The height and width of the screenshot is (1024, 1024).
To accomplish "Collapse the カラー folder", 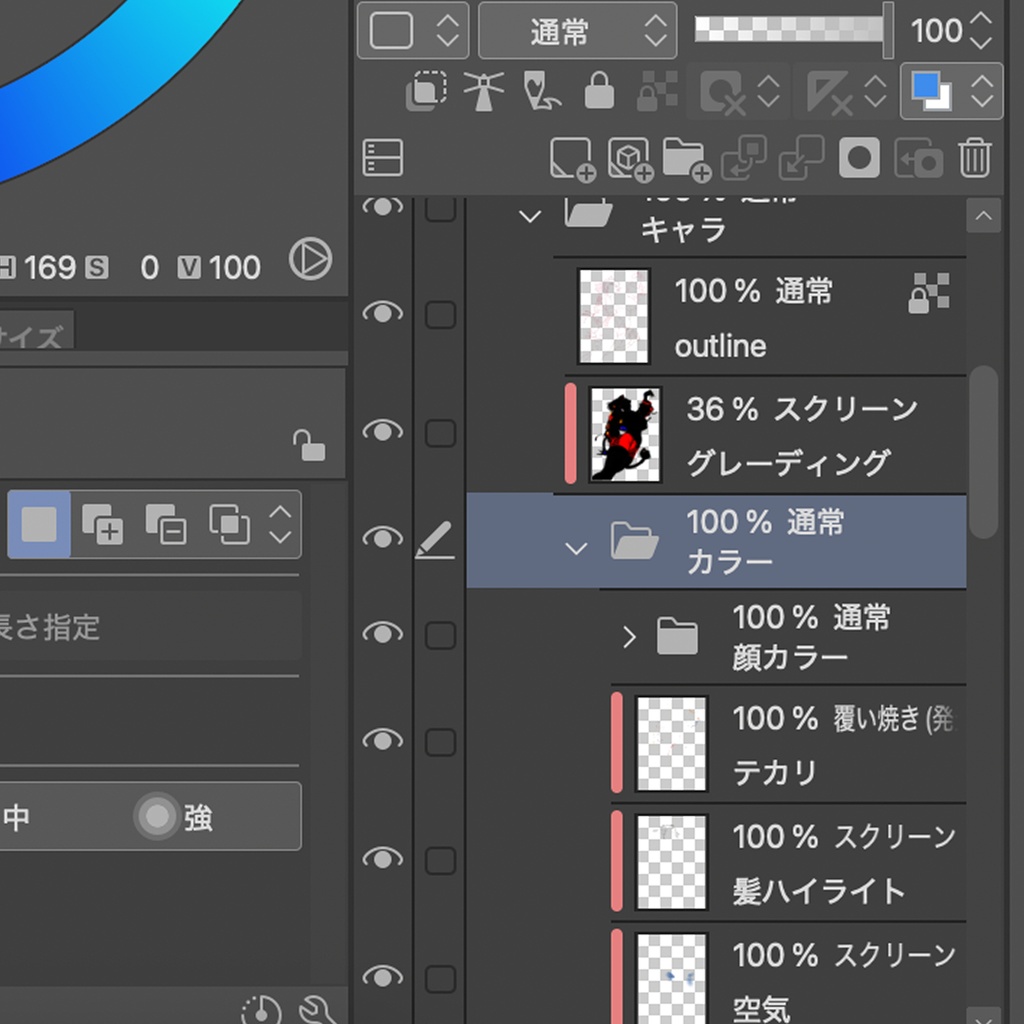I will (575, 549).
